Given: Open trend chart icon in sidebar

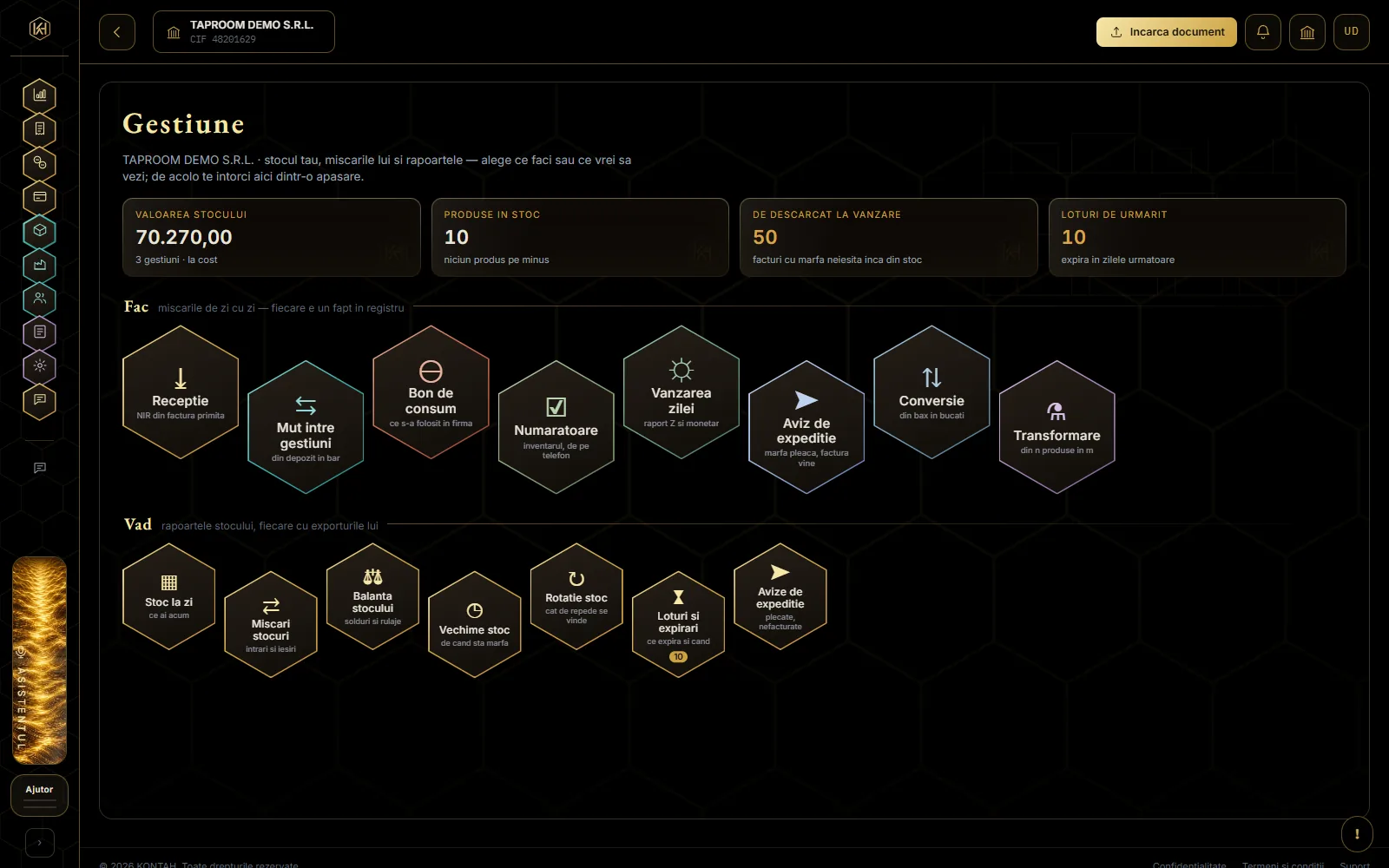Looking at the screenshot, I should pyautogui.click(x=40, y=265).
